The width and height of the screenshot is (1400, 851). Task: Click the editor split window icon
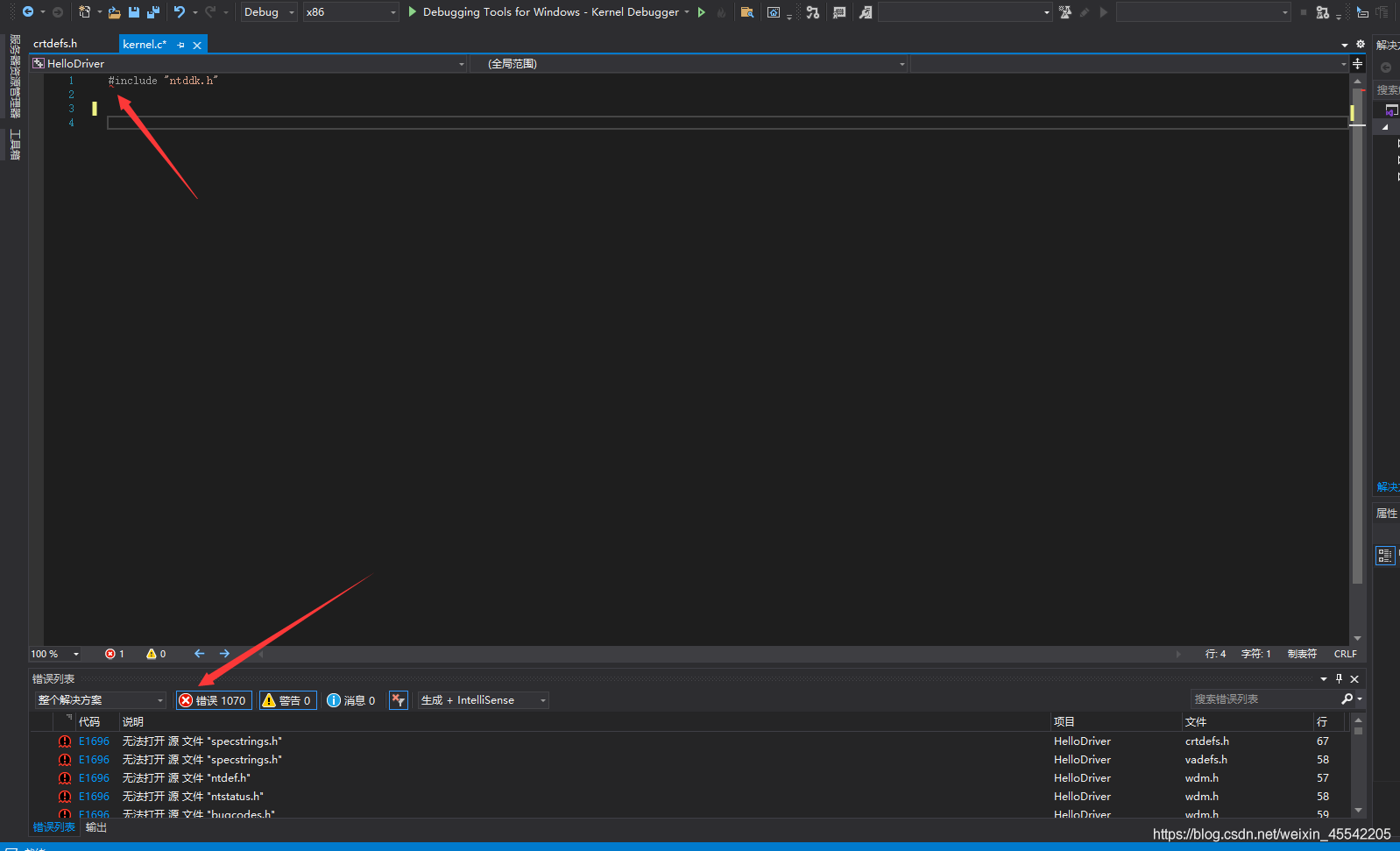[x=1357, y=63]
